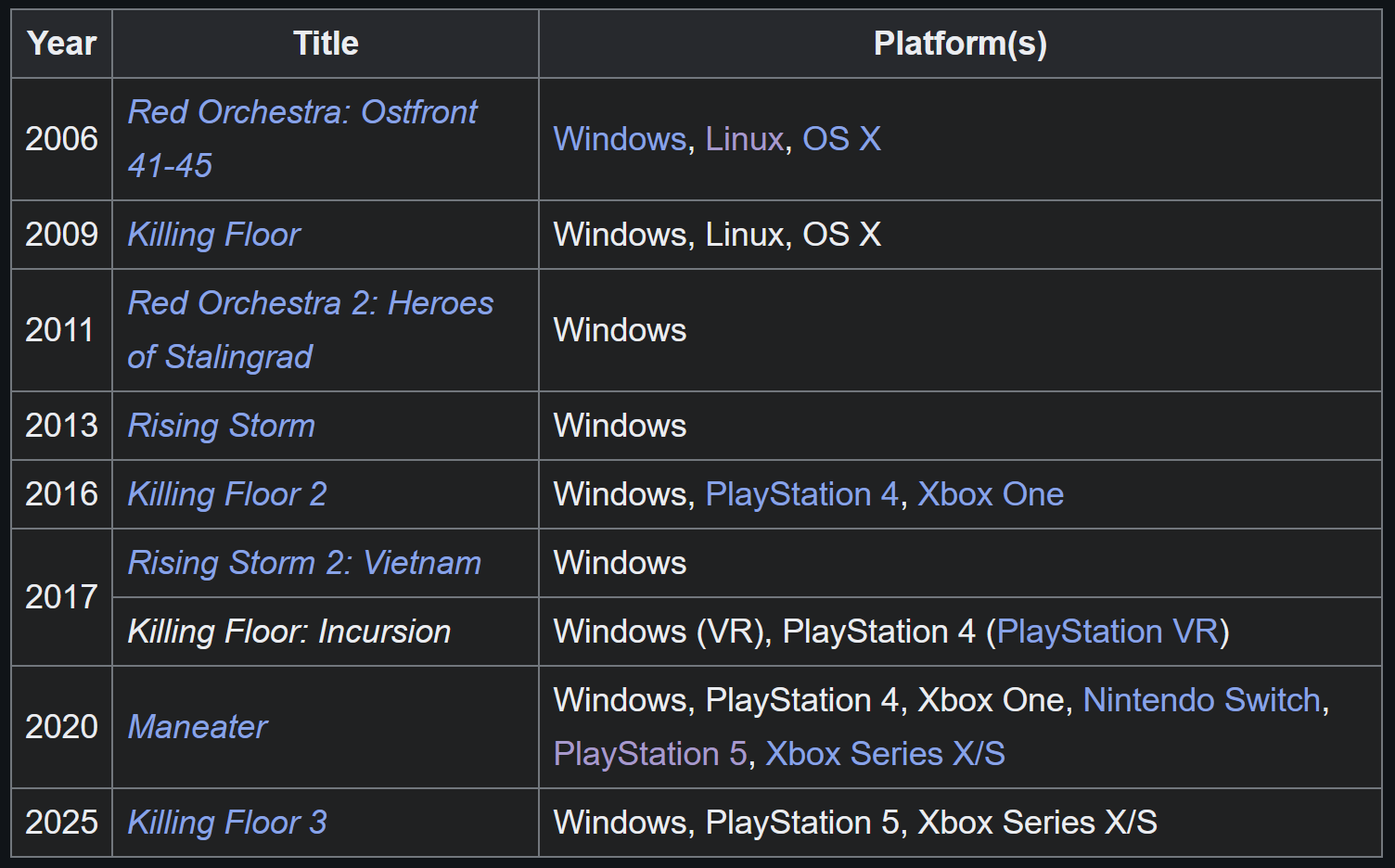The image size is (1395, 868).
Task: Click the Platform(s) column header
Action: point(960,44)
